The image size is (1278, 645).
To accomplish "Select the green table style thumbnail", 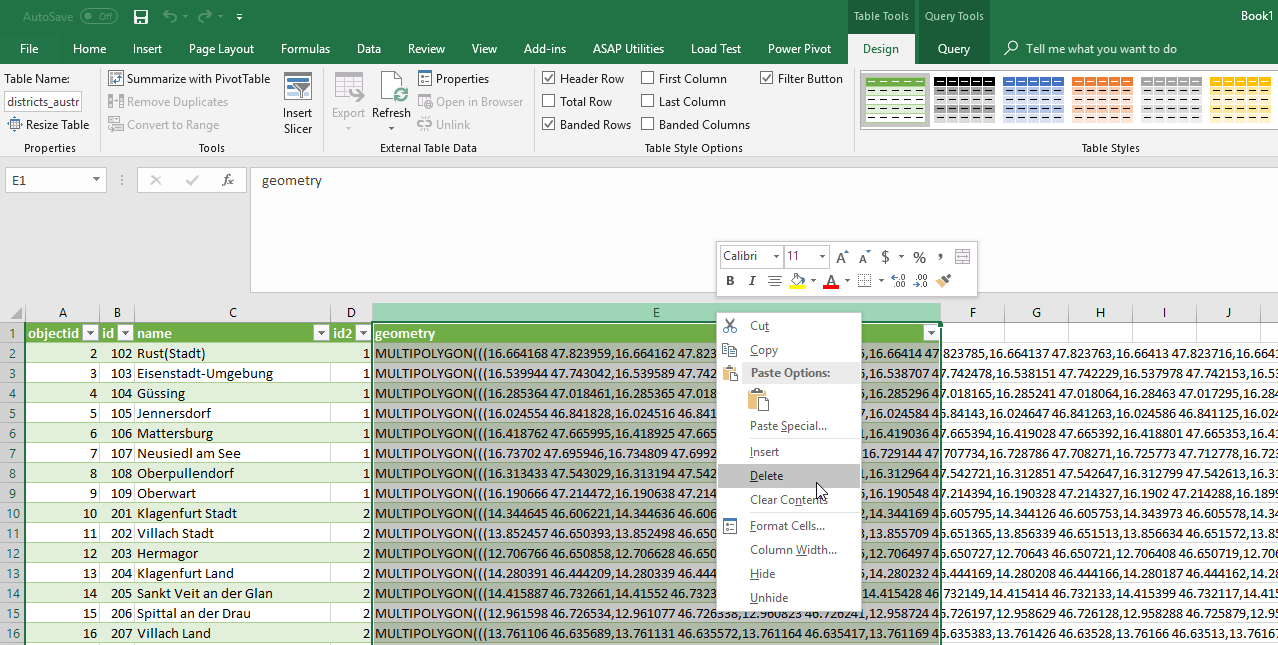I will pyautogui.click(x=895, y=100).
